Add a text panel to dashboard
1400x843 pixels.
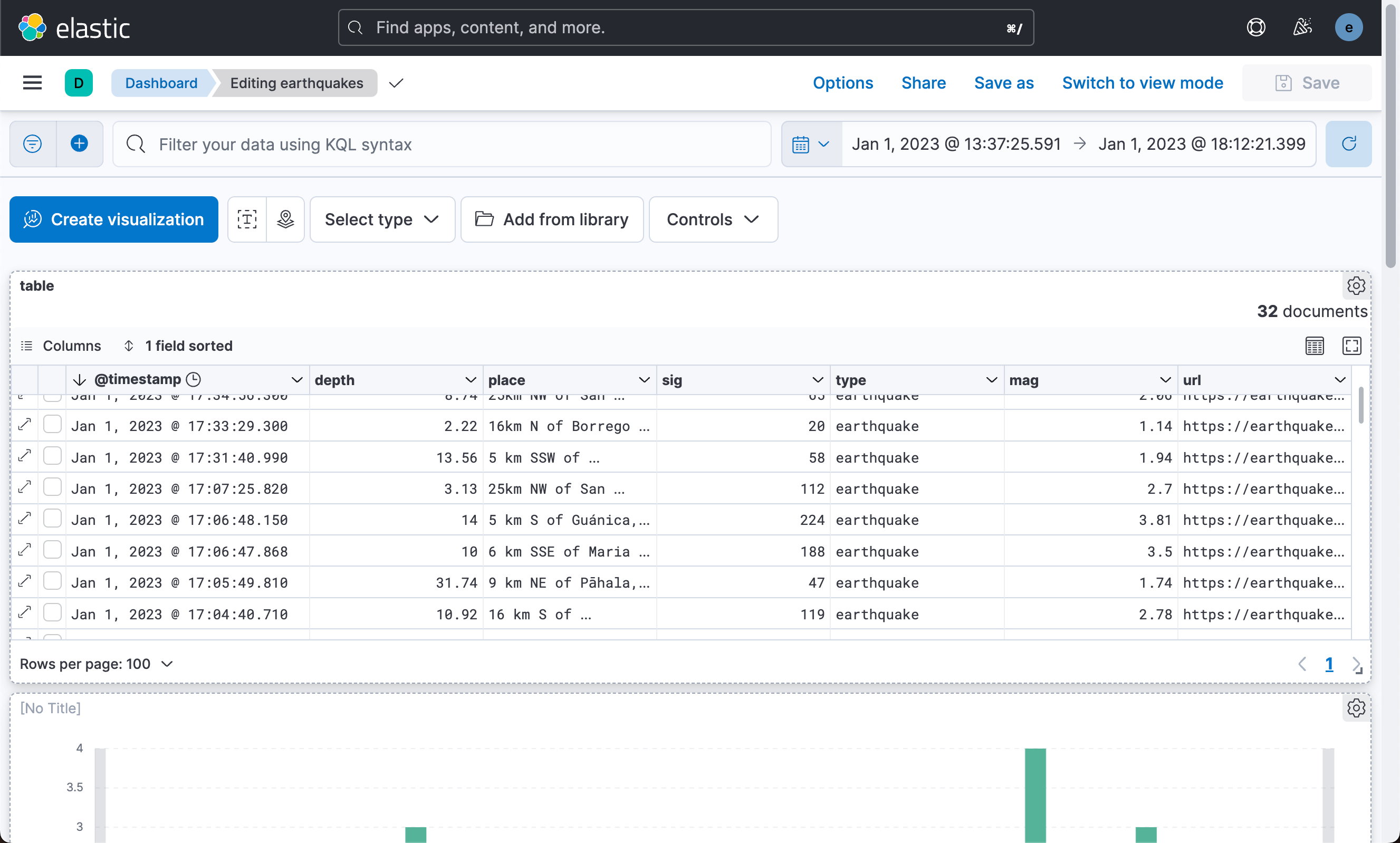point(247,219)
